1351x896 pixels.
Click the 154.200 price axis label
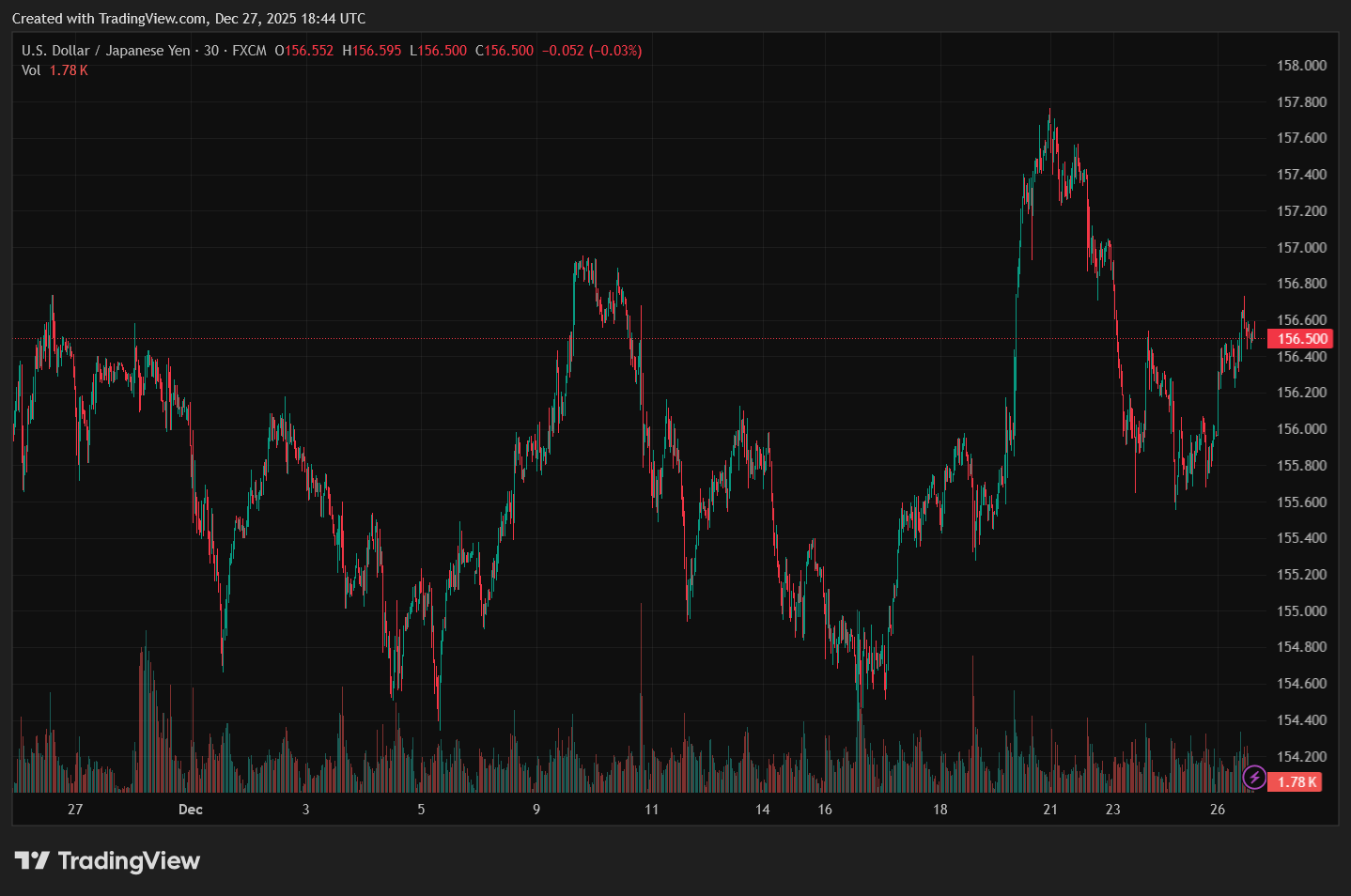(x=1301, y=756)
